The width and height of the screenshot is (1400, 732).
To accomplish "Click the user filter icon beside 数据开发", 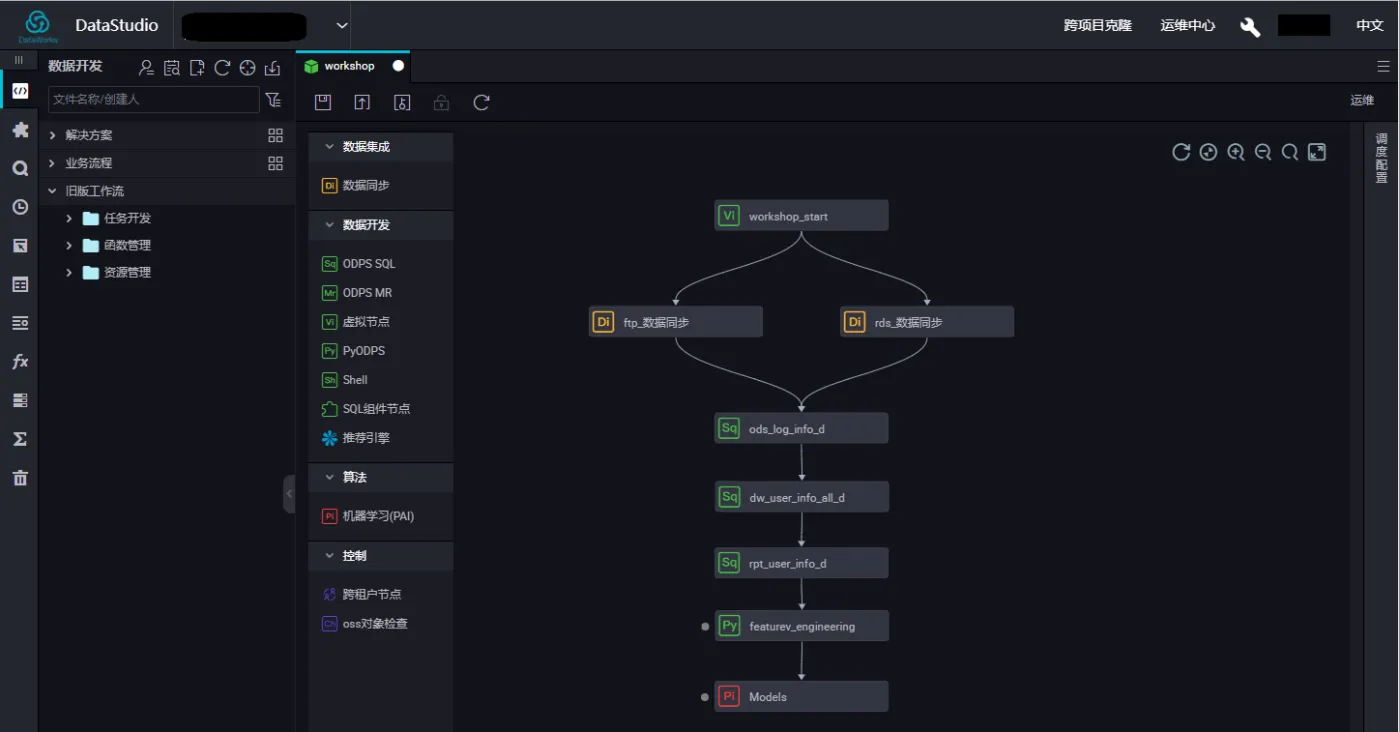I will (x=147, y=68).
